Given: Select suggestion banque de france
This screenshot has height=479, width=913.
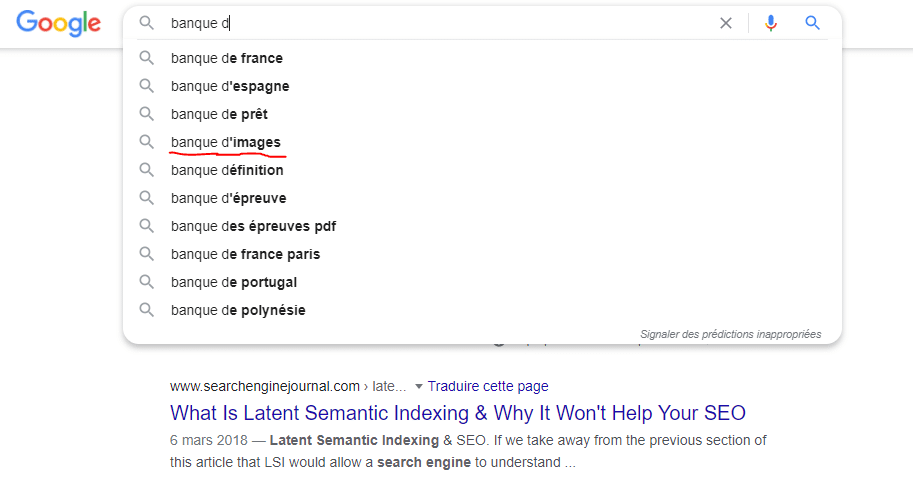Looking at the screenshot, I should [x=482, y=58].
